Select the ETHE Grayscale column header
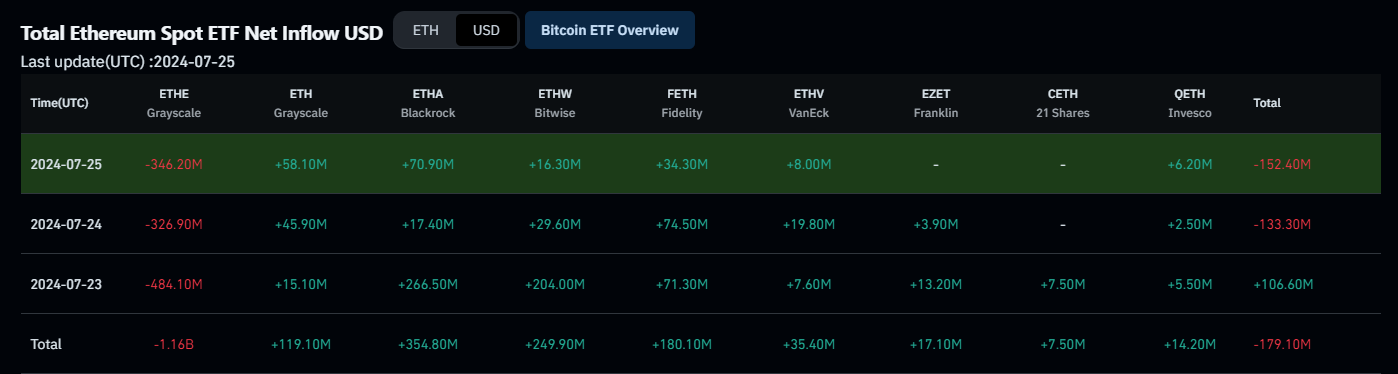The width and height of the screenshot is (1398, 374). pos(174,103)
